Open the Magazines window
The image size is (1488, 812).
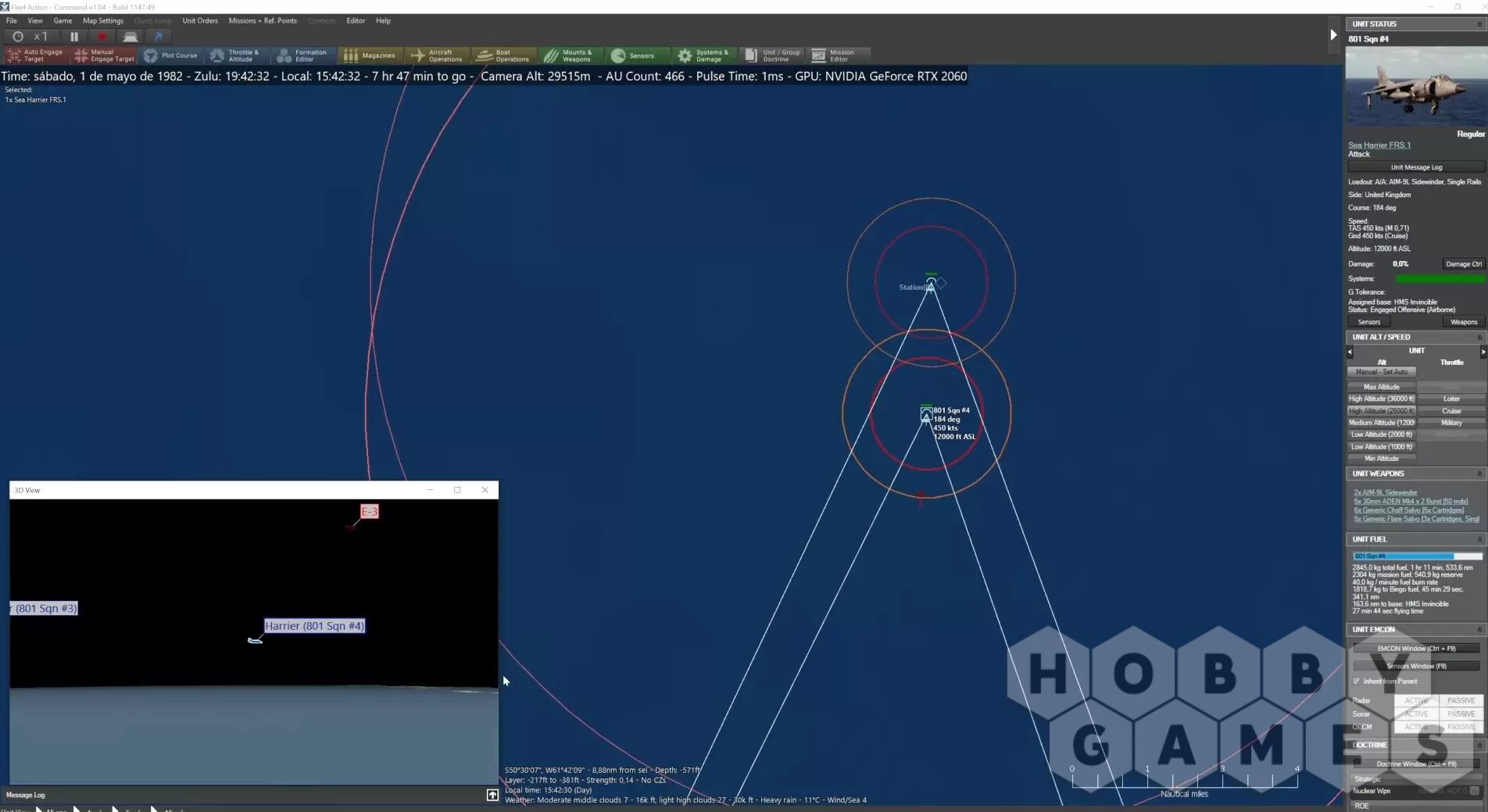click(370, 55)
